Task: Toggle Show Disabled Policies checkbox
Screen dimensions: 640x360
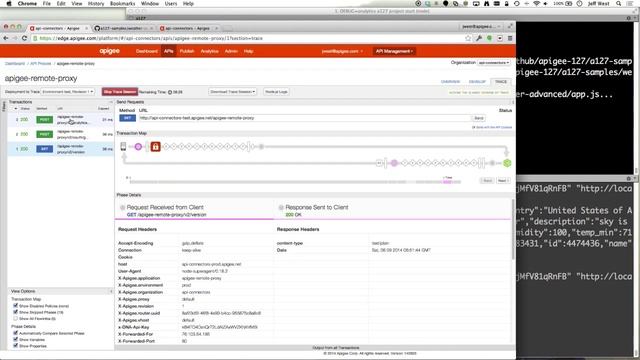Action: tap(16, 306)
